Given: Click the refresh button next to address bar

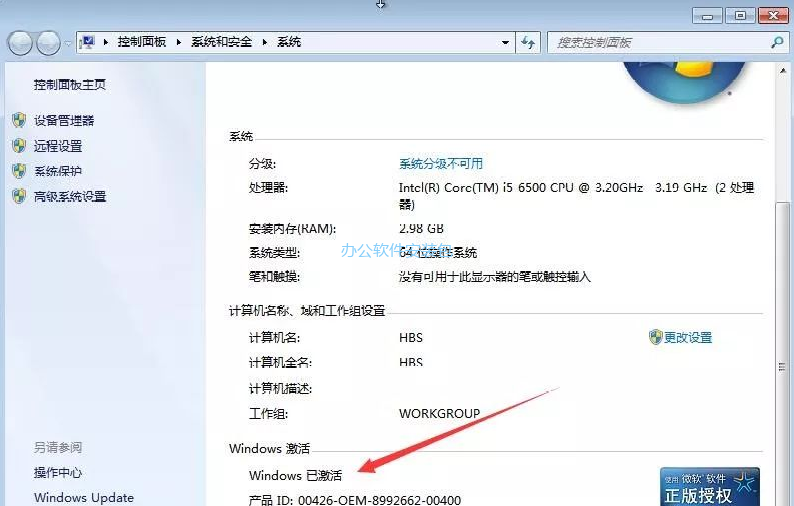Looking at the screenshot, I should tap(528, 43).
